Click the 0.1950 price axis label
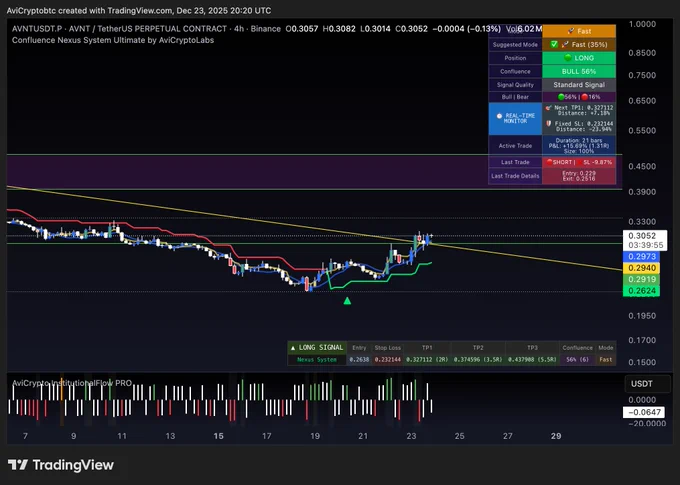The width and height of the screenshot is (680, 485). pos(642,316)
